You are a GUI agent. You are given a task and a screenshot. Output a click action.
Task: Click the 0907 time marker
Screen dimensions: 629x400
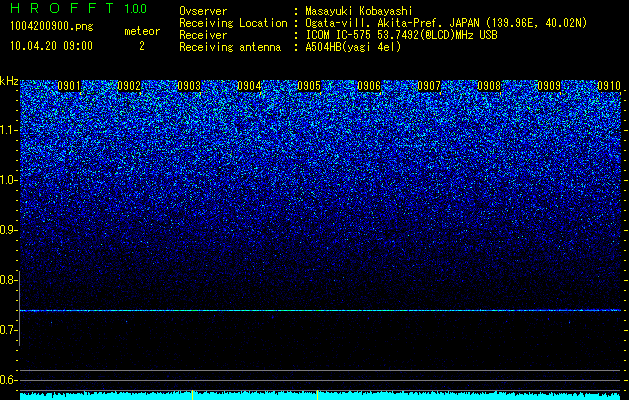pyautogui.click(x=429, y=86)
